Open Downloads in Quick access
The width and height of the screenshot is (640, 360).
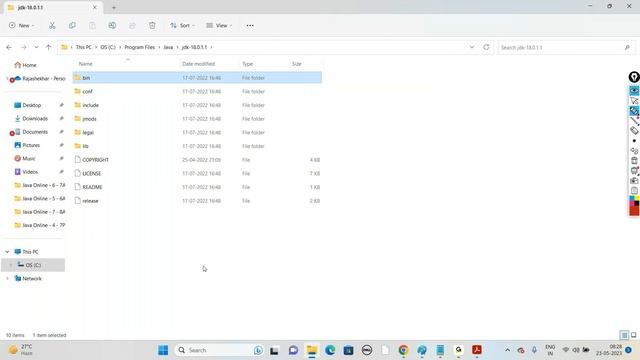pyautogui.click(x=31, y=119)
